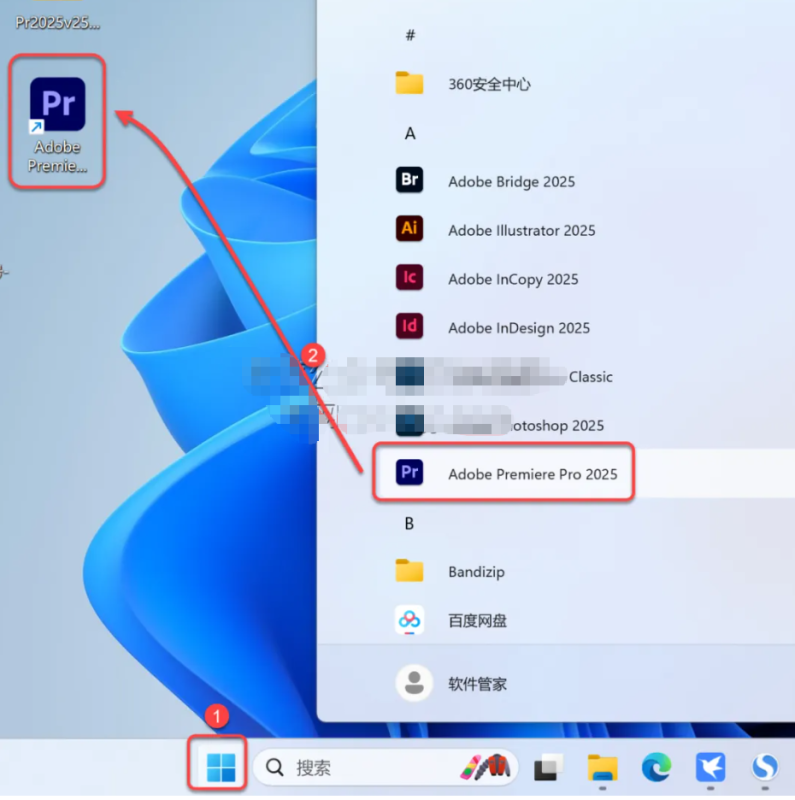Click the magnifier icon in search box
This screenshot has width=795, height=800.
click(x=275, y=767)
